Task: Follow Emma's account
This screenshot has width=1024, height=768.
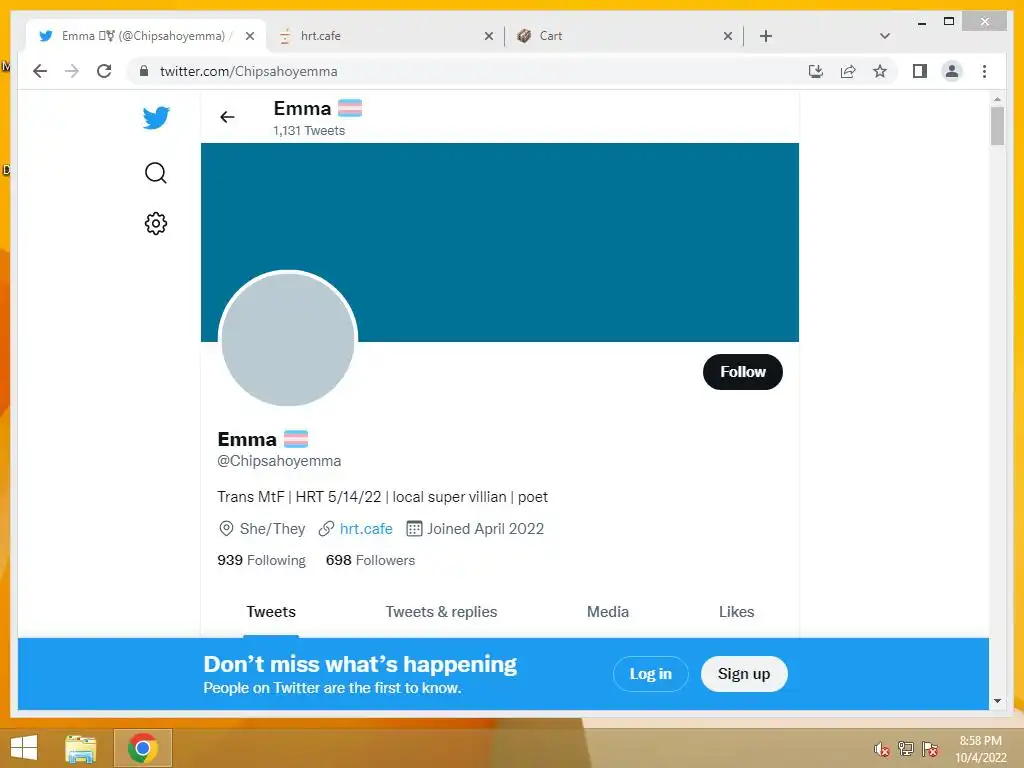Action: coord(743,372)
